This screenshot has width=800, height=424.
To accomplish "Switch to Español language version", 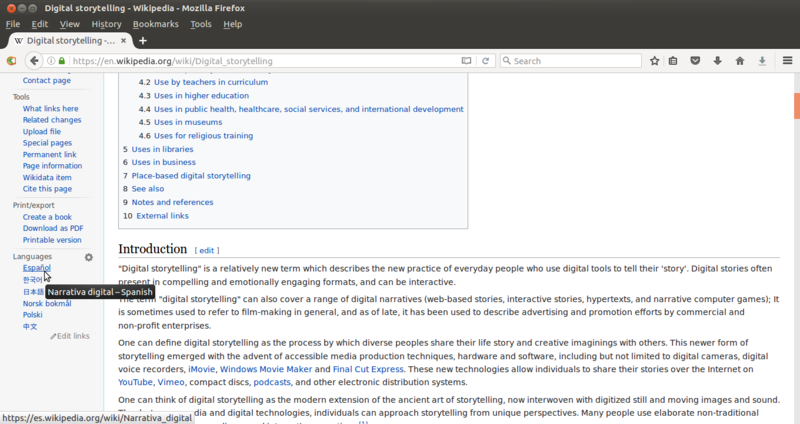I will pyautogui.click(x=36, y=268).
